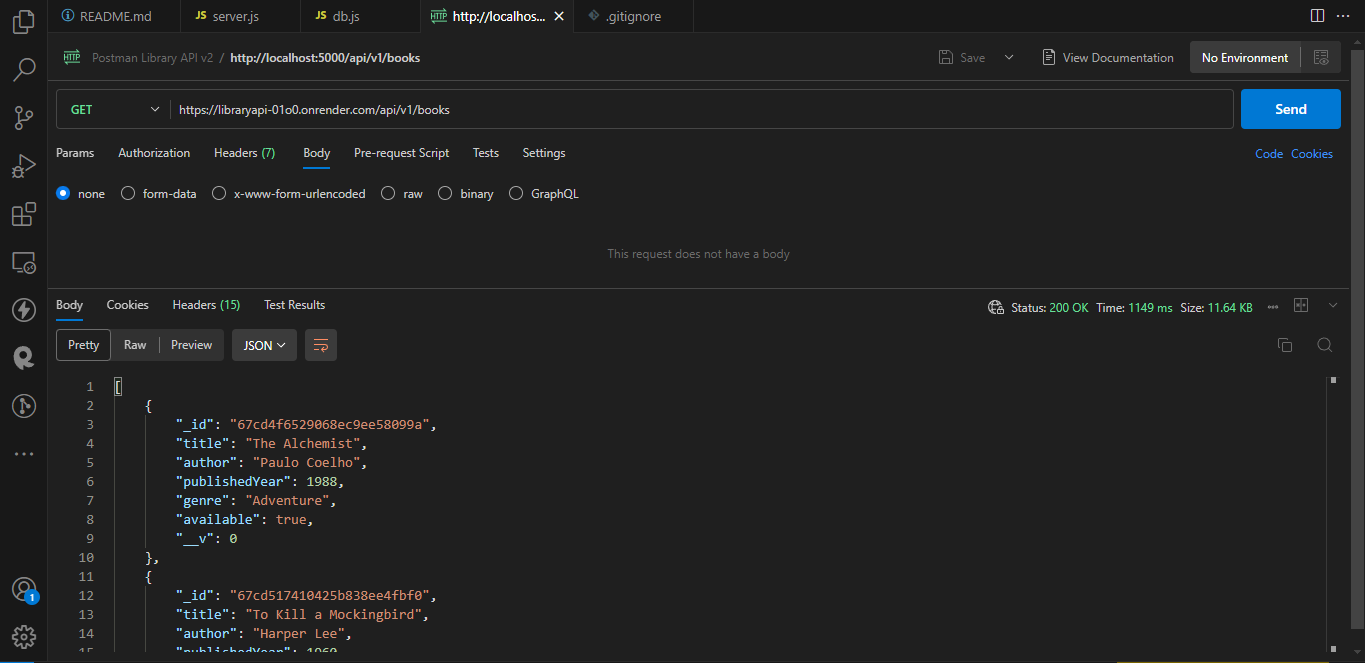1365x663 pixels.
Task: Switch the response view to Preview
Action: [191, 345]
